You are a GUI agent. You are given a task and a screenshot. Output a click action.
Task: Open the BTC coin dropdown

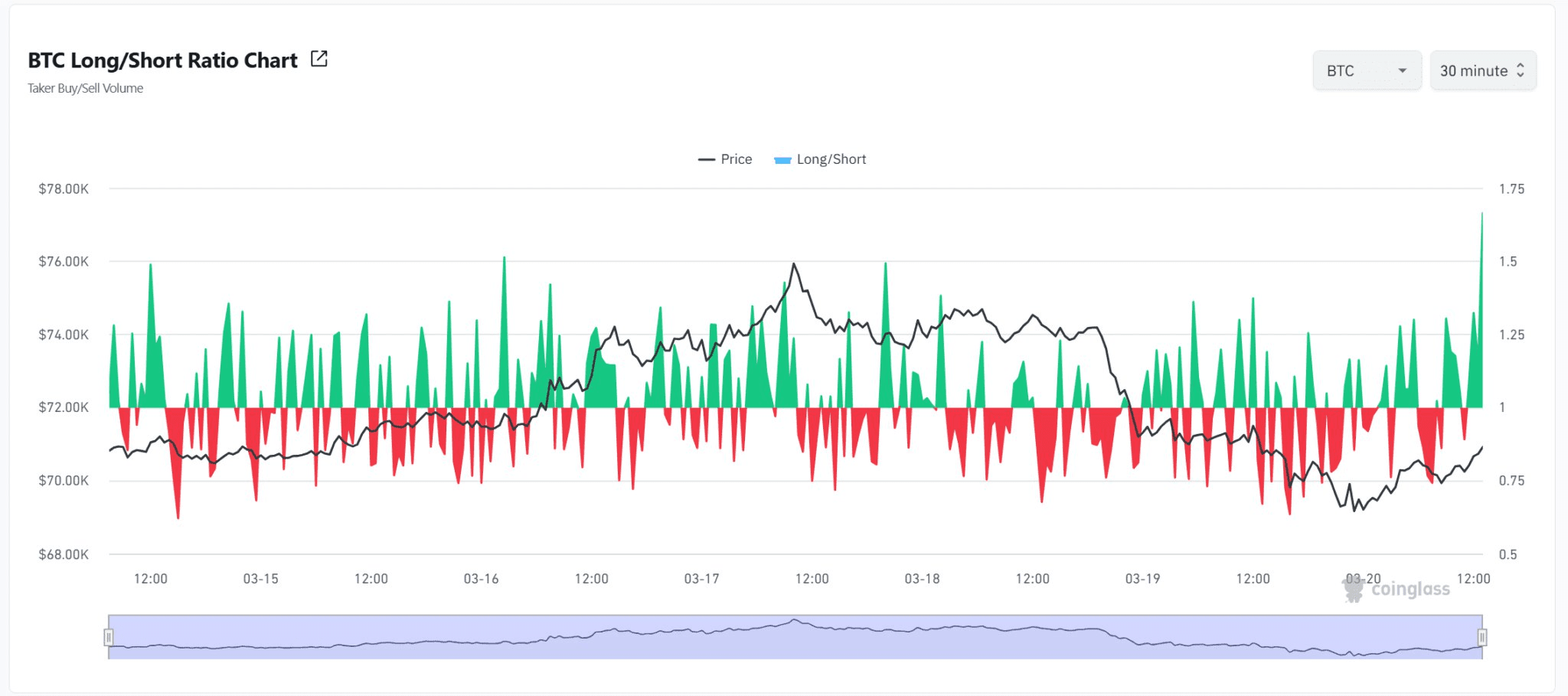[x=1366, y=70]
